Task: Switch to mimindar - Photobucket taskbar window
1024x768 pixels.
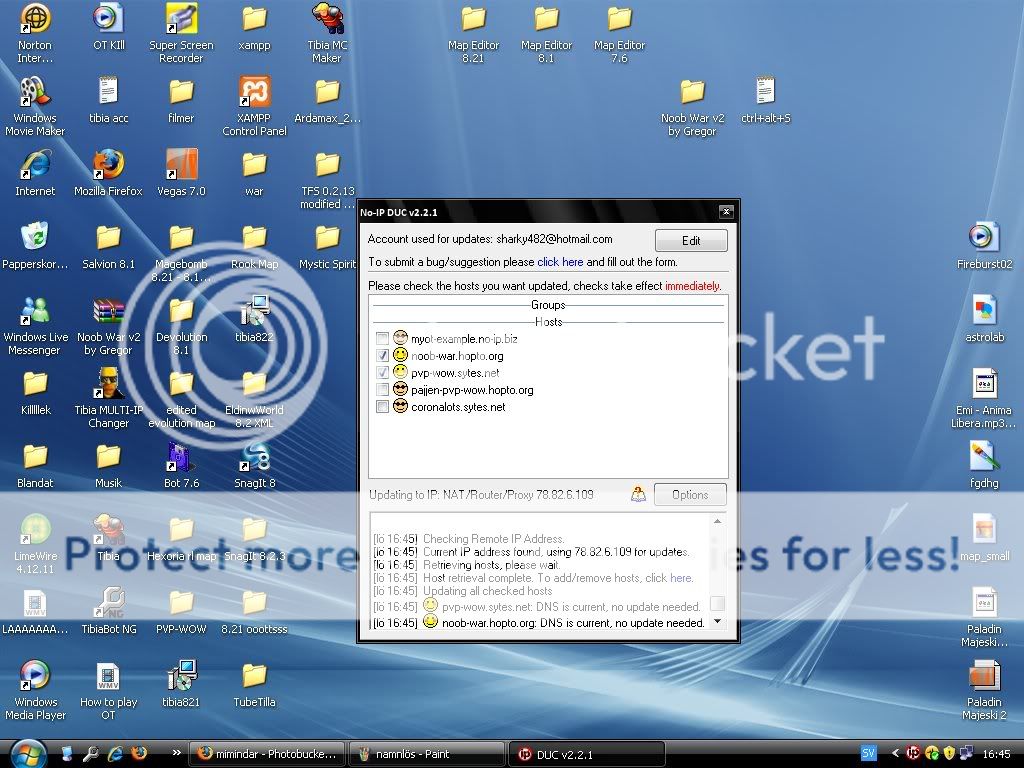Action: pos(266,754)
